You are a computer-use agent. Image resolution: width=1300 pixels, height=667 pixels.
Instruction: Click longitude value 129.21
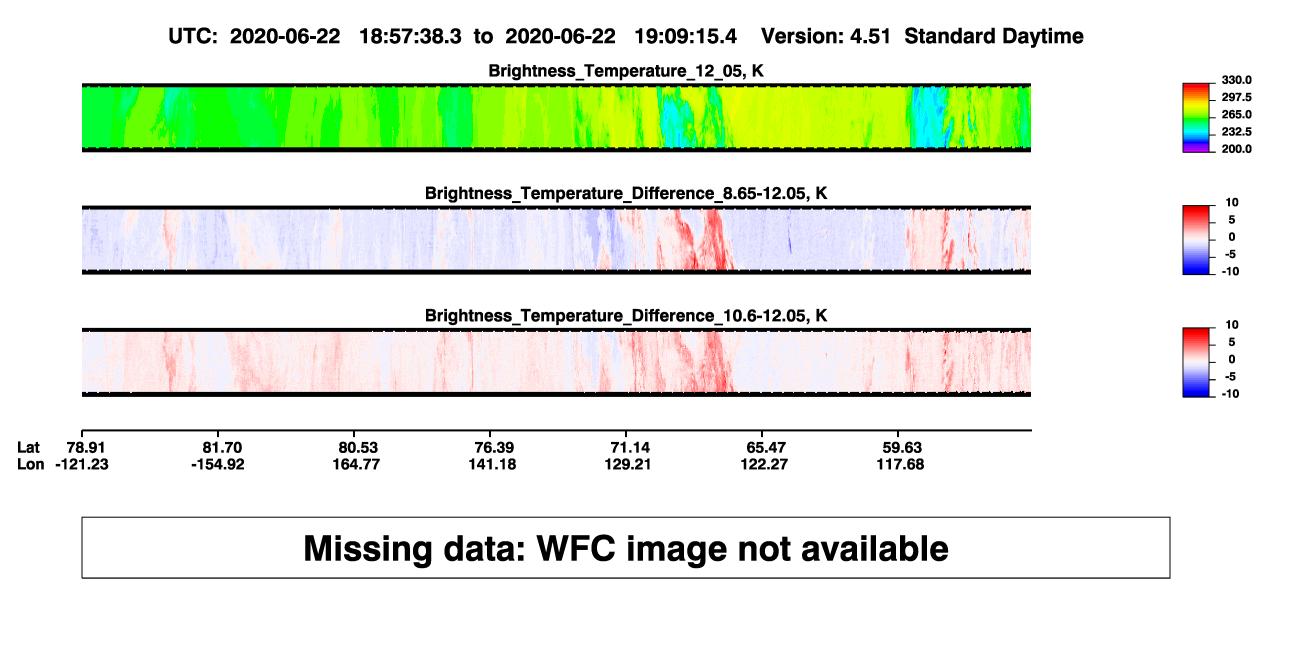(x=628, y=465)
